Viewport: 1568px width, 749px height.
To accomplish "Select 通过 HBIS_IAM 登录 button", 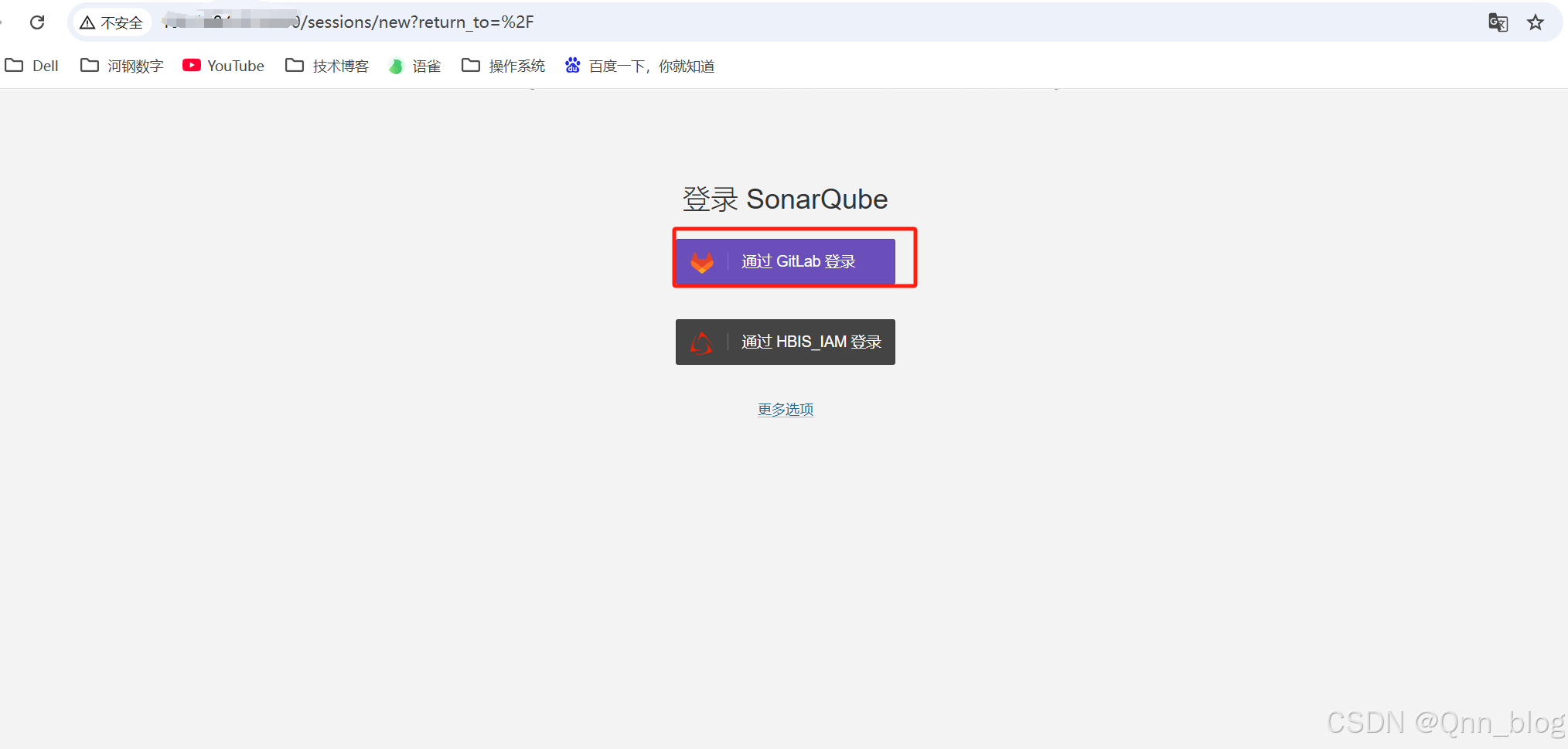I will pyautogui.click(x=785, y=342).
